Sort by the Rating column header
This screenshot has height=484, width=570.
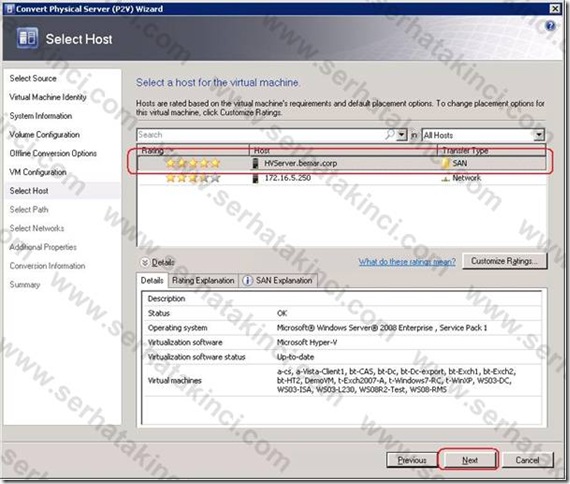tap(193, 150)
